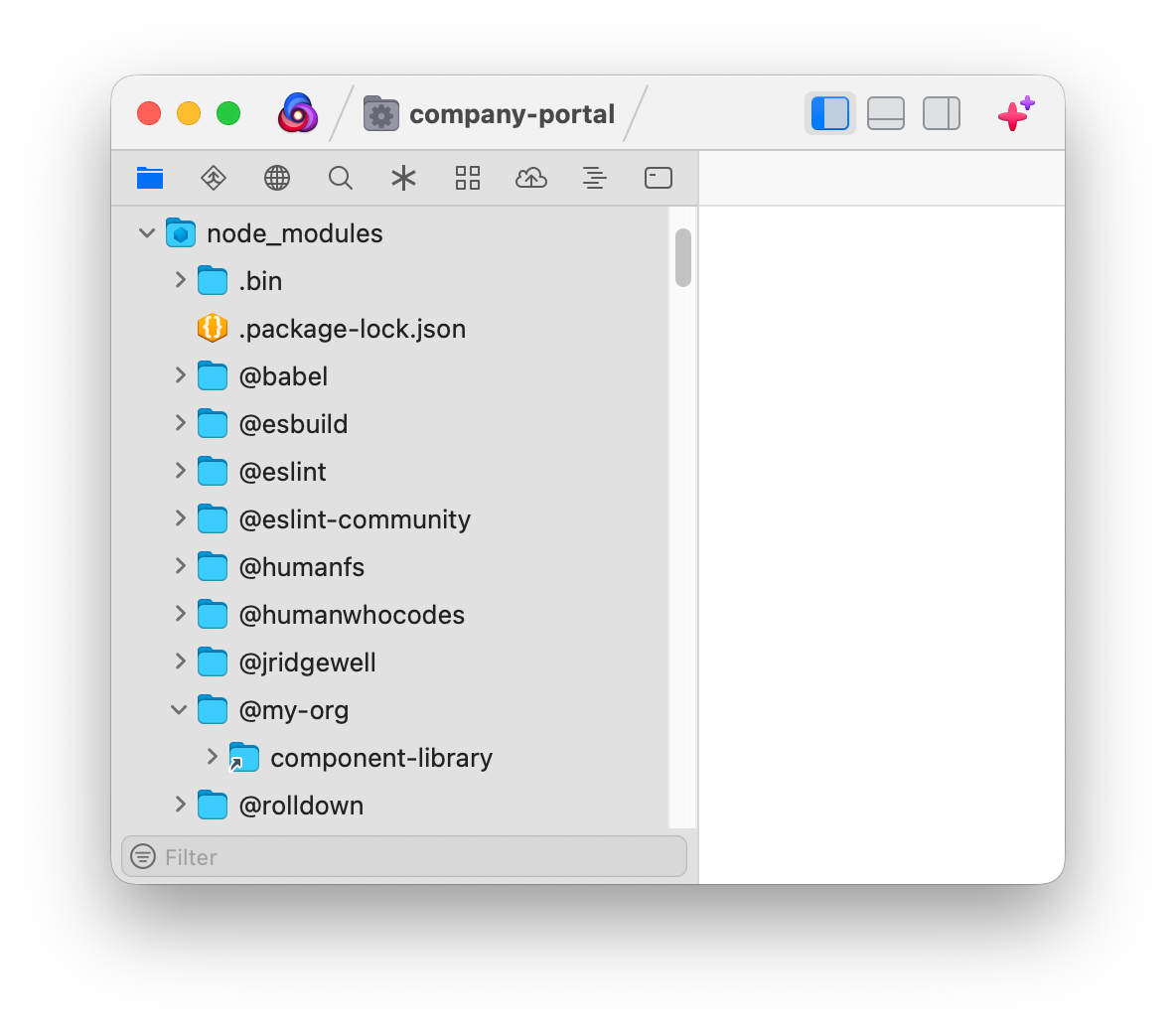Click the company-portal project title
The height and width of the screenshot is (1031, 1176).
512,114
